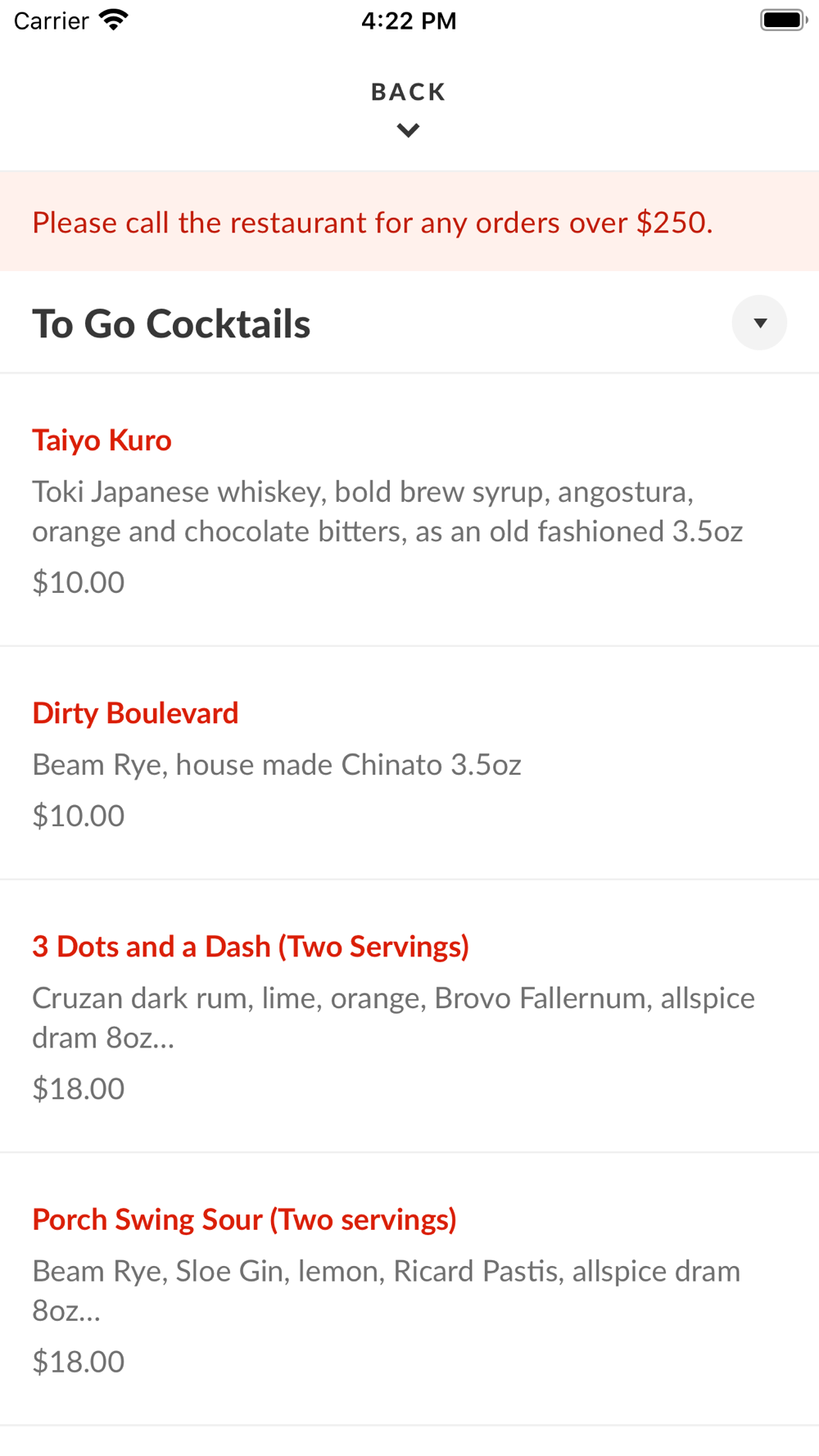Viewport: 819px width, 1456px height.
Task: Tap the BACK label at top
Action: (x=408, y=92)
